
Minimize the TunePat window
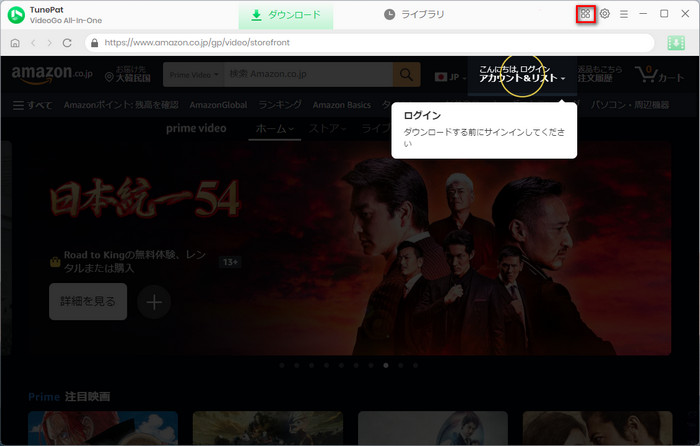[643, 14]
